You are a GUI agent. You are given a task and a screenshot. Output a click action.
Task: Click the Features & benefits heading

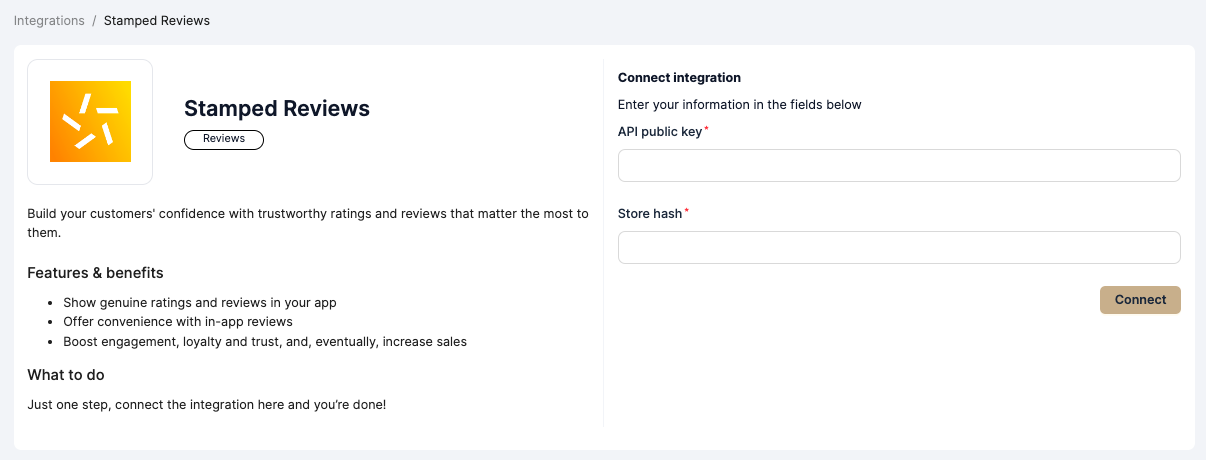(95, 273)
